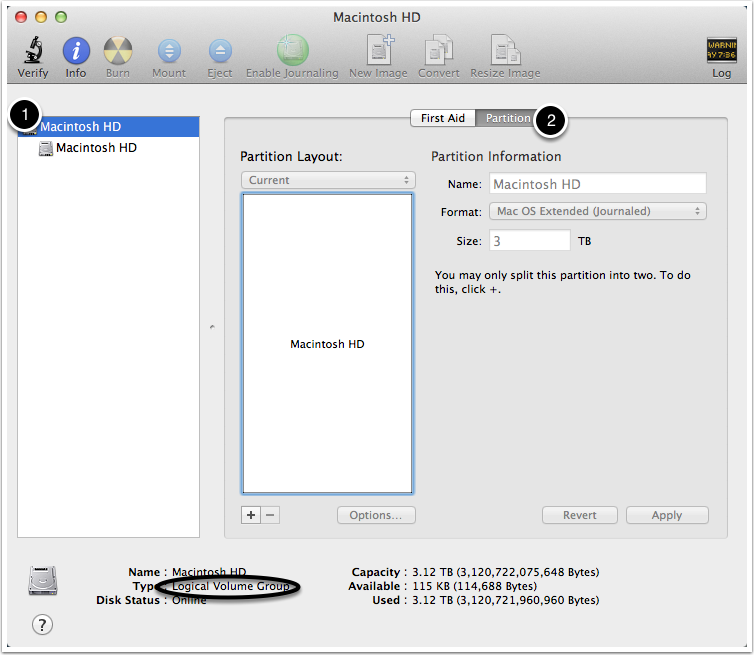Click the sidebar splitter handle
Image resolution: width=754 pixels, height=655 pixels.
pos(212,327)
